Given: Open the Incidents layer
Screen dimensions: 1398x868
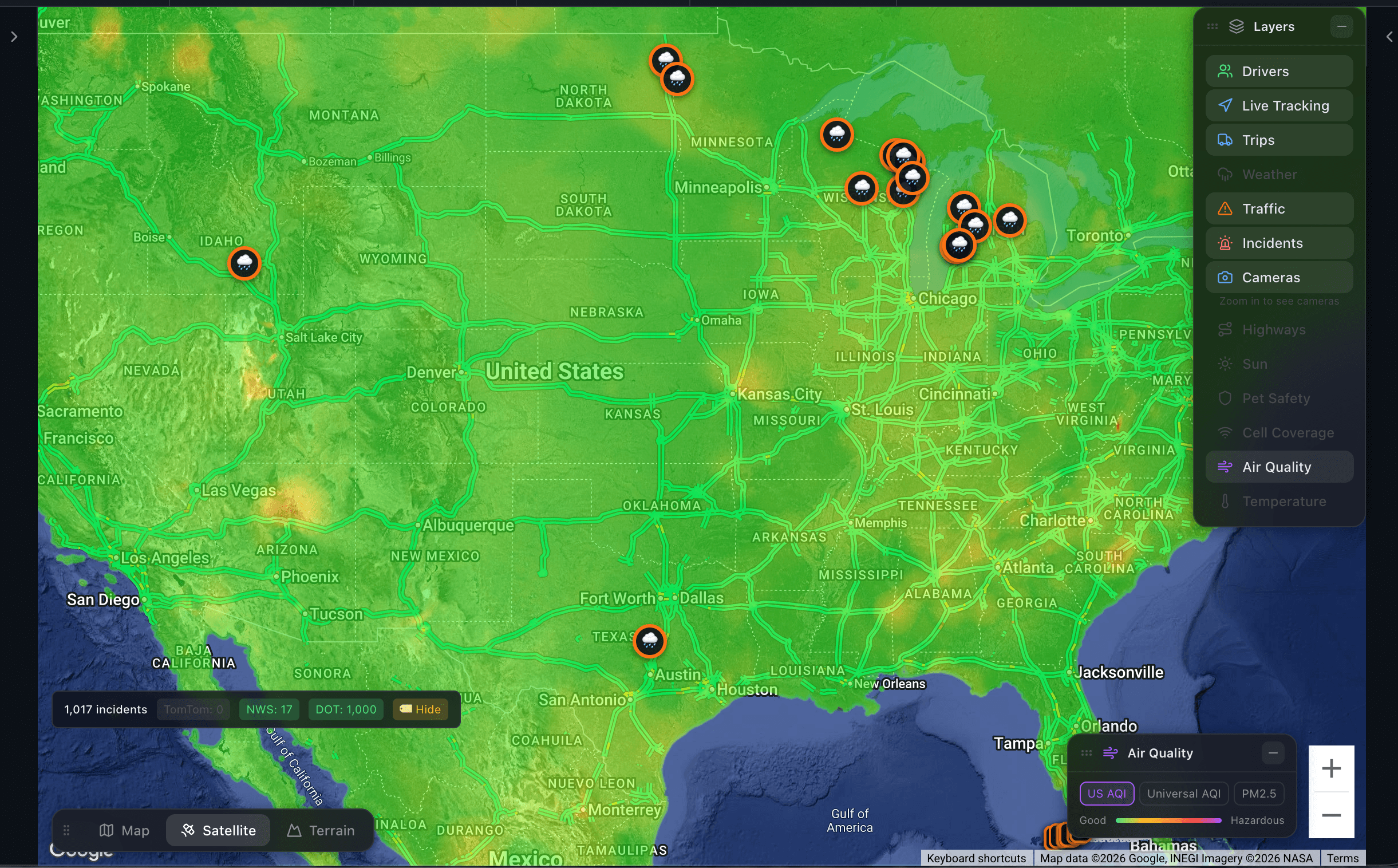Looking at the screenshot, I should [x=1278, y=242].
